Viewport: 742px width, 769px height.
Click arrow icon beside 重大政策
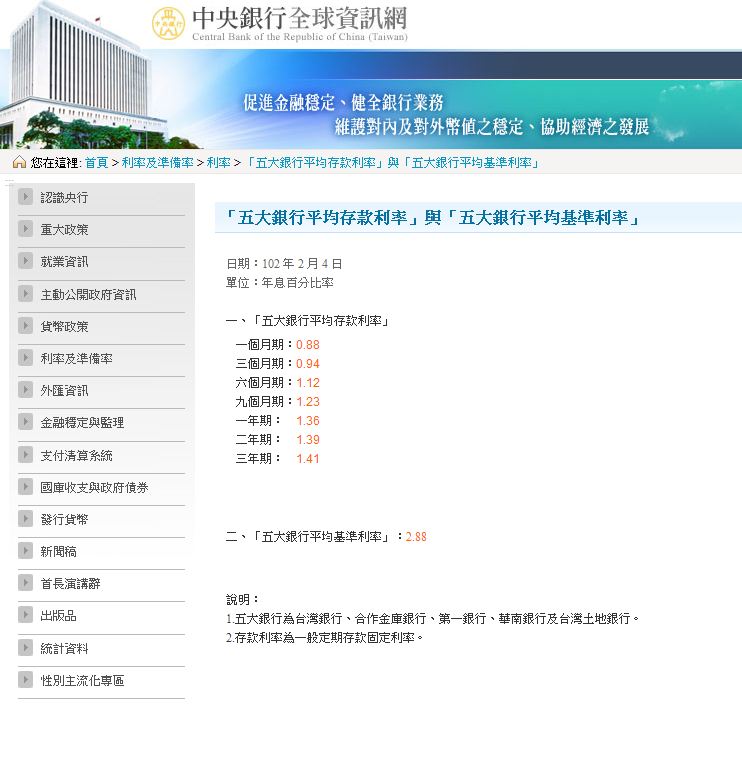[x=25, y=229]
